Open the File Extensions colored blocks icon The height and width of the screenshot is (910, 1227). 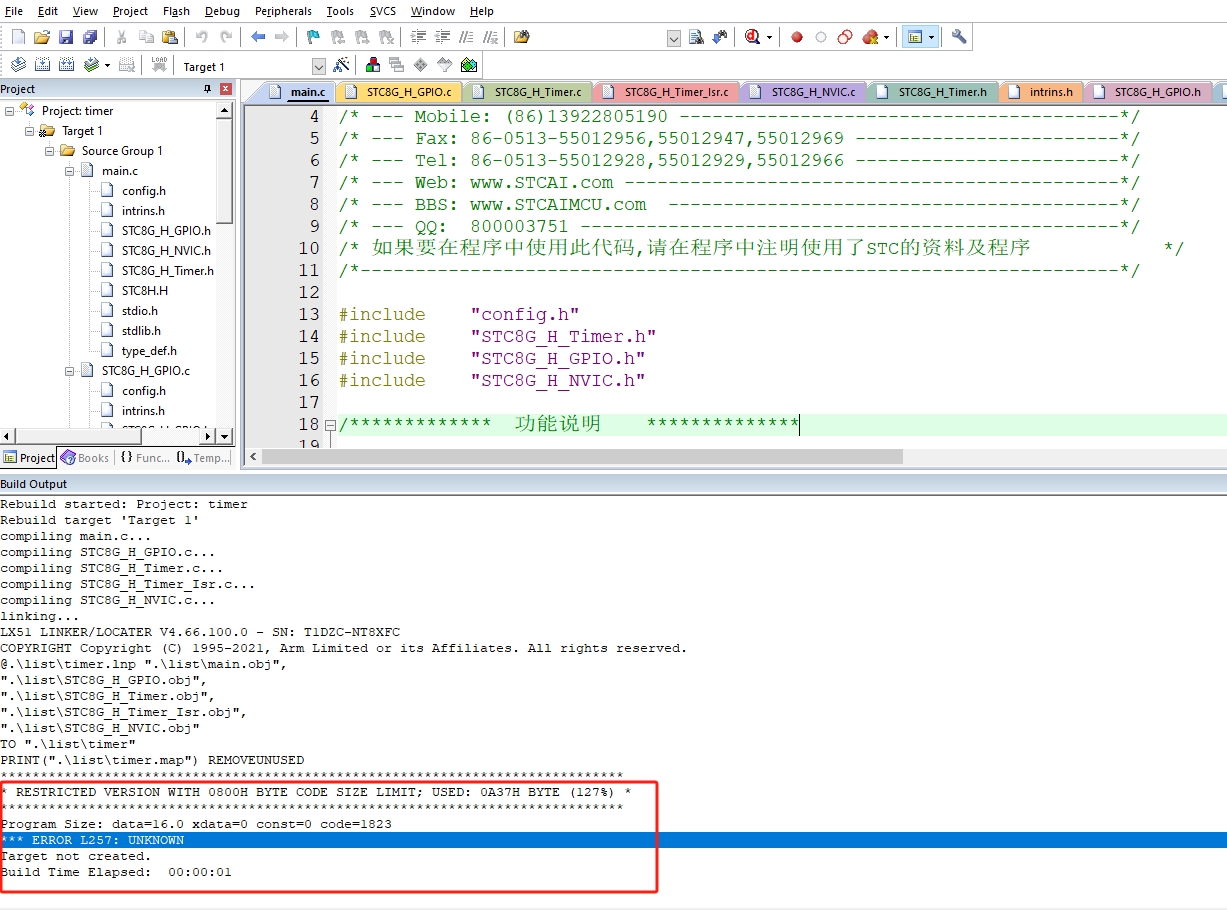point(373,65)
